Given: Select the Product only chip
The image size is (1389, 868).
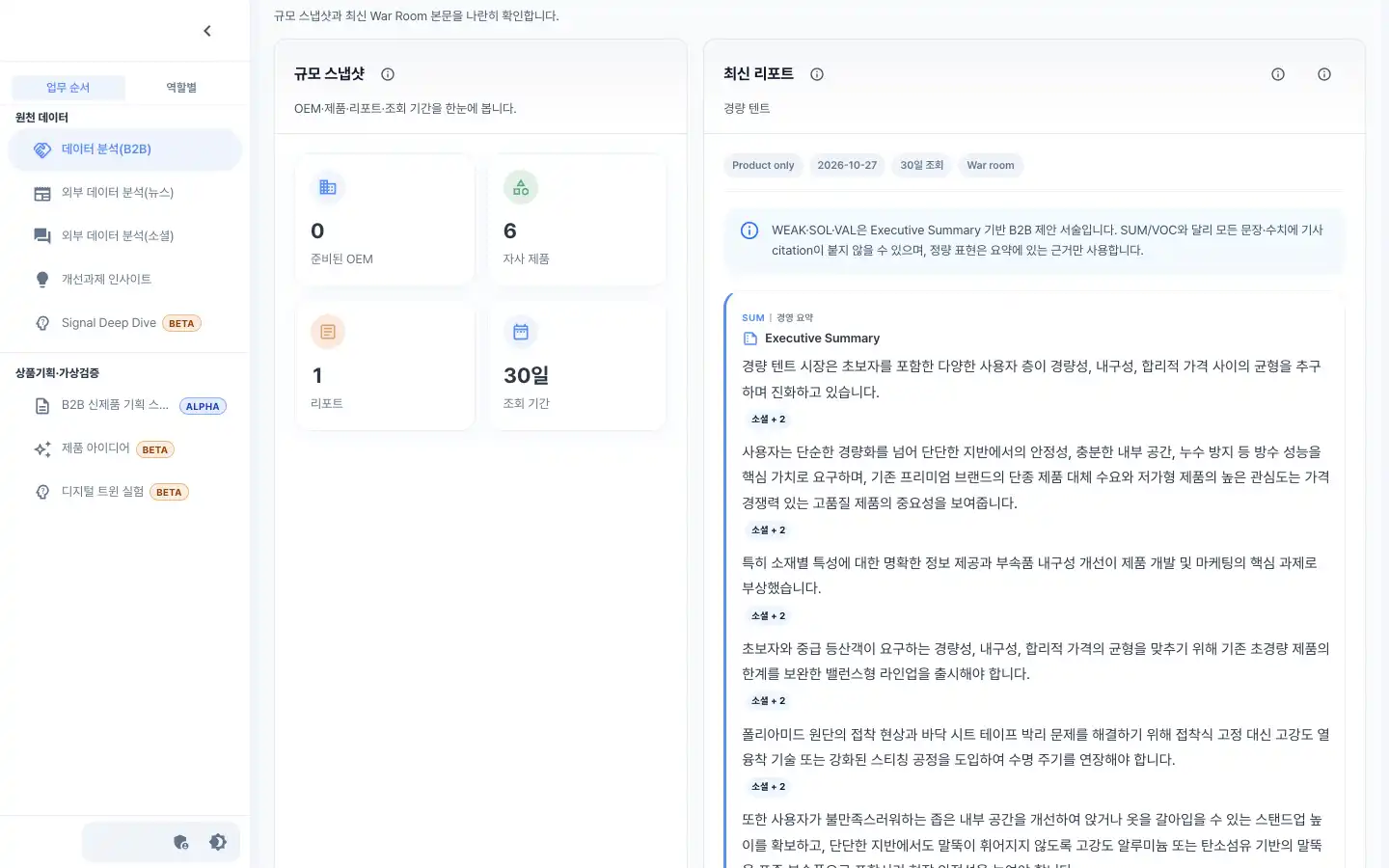Looking at the screenshot, I should coord(763,165).
